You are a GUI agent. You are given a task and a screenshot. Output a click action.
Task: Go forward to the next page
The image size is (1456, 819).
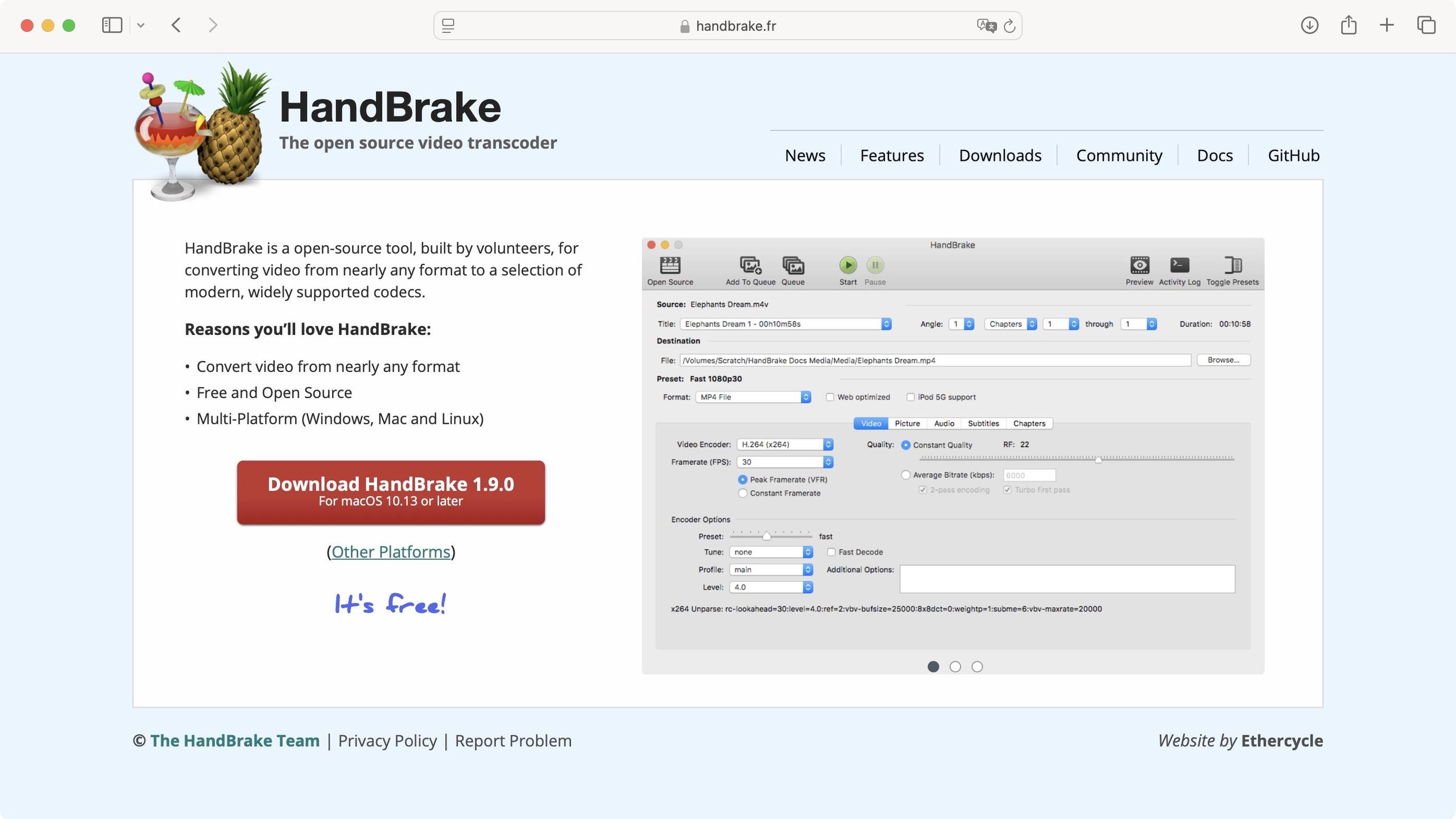click(x=213, y=25)
